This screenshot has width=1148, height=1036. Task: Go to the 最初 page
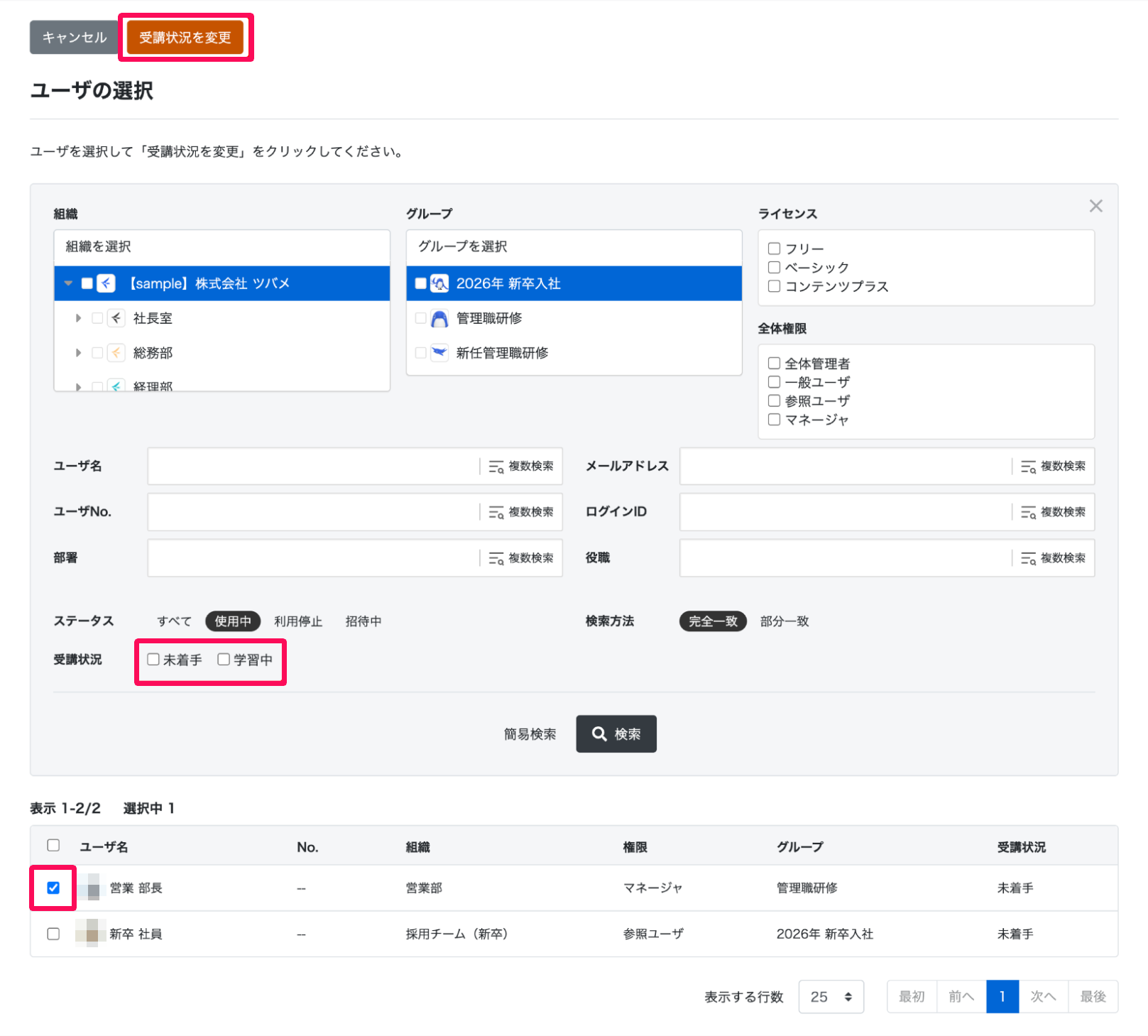[912, 997]
